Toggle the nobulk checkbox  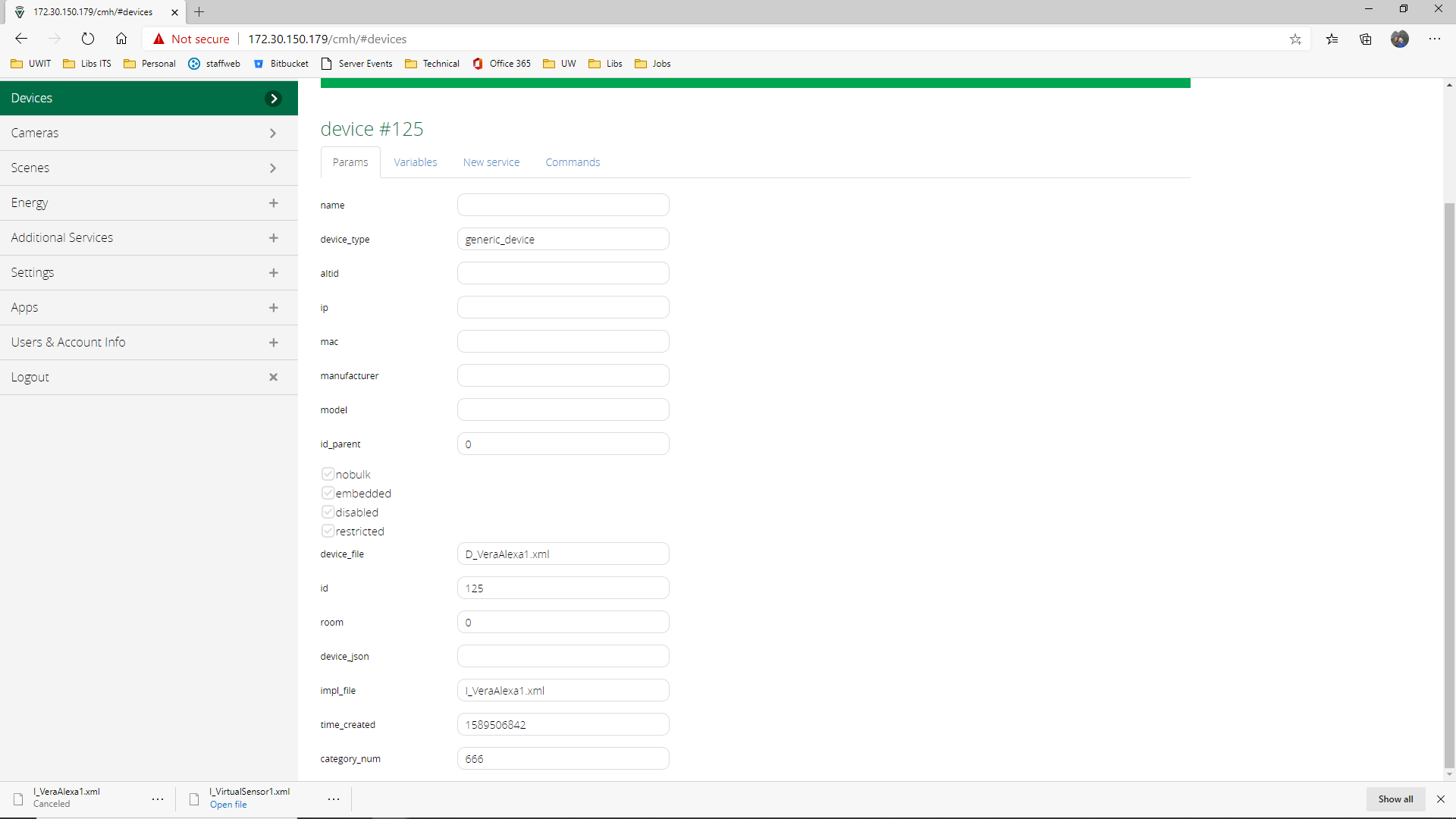[x=328, y=474]
